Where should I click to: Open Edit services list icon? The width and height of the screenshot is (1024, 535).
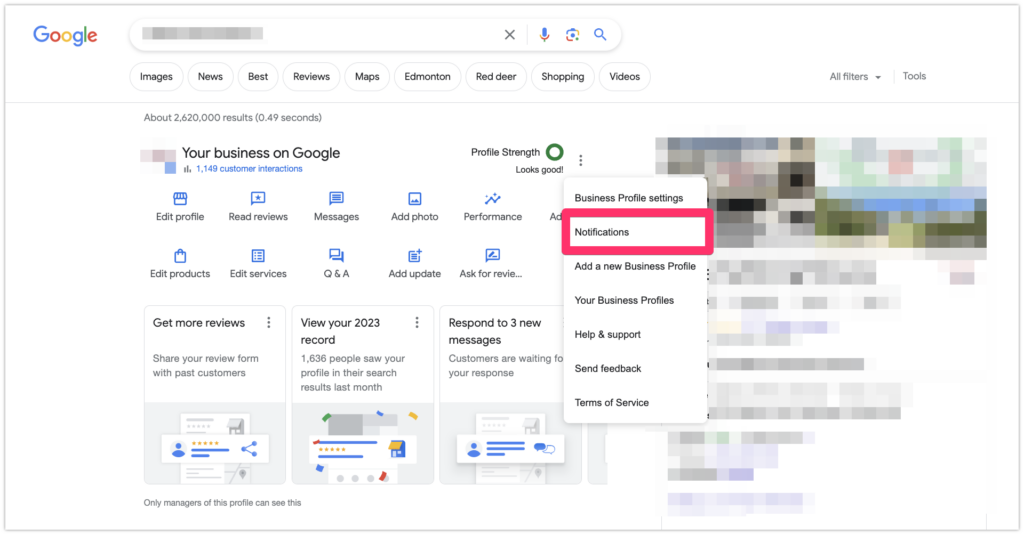point(258,255)
